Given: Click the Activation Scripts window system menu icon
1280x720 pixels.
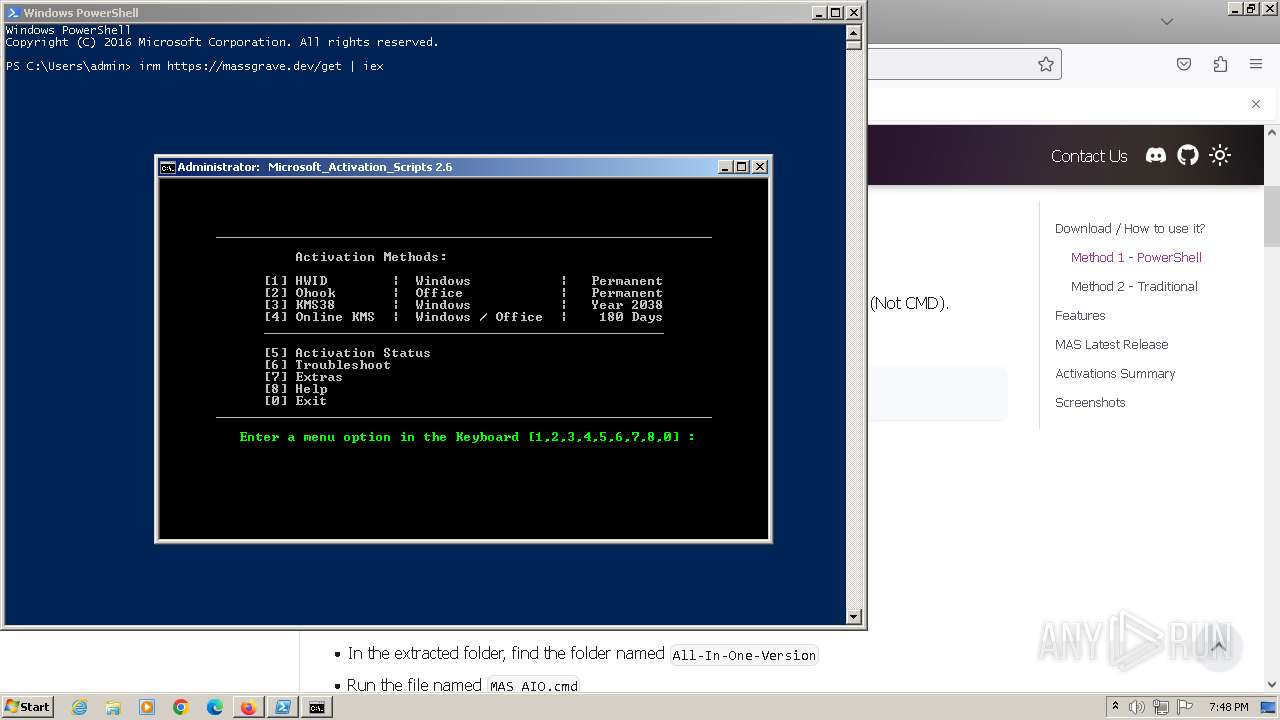Looking at the screenshot, I should [x=168, y=167].
